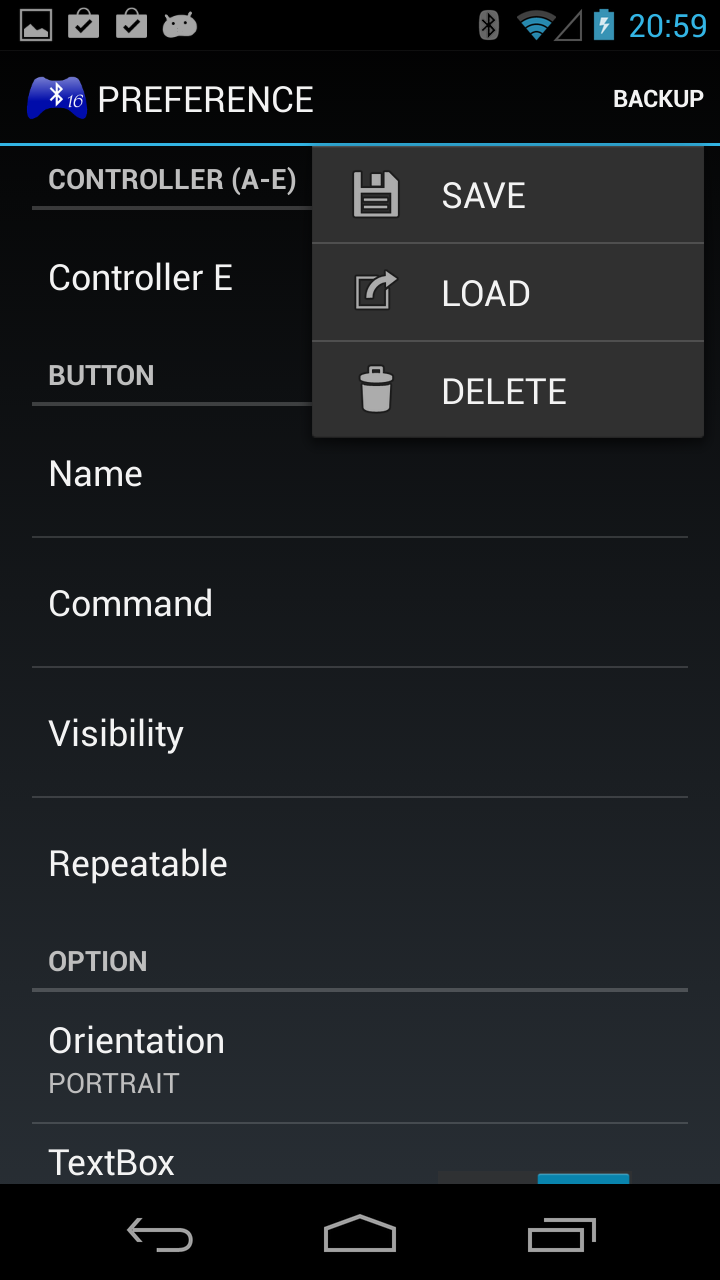
Task: Toggle the TextBox switch
Action: (x=534, y=1178)
